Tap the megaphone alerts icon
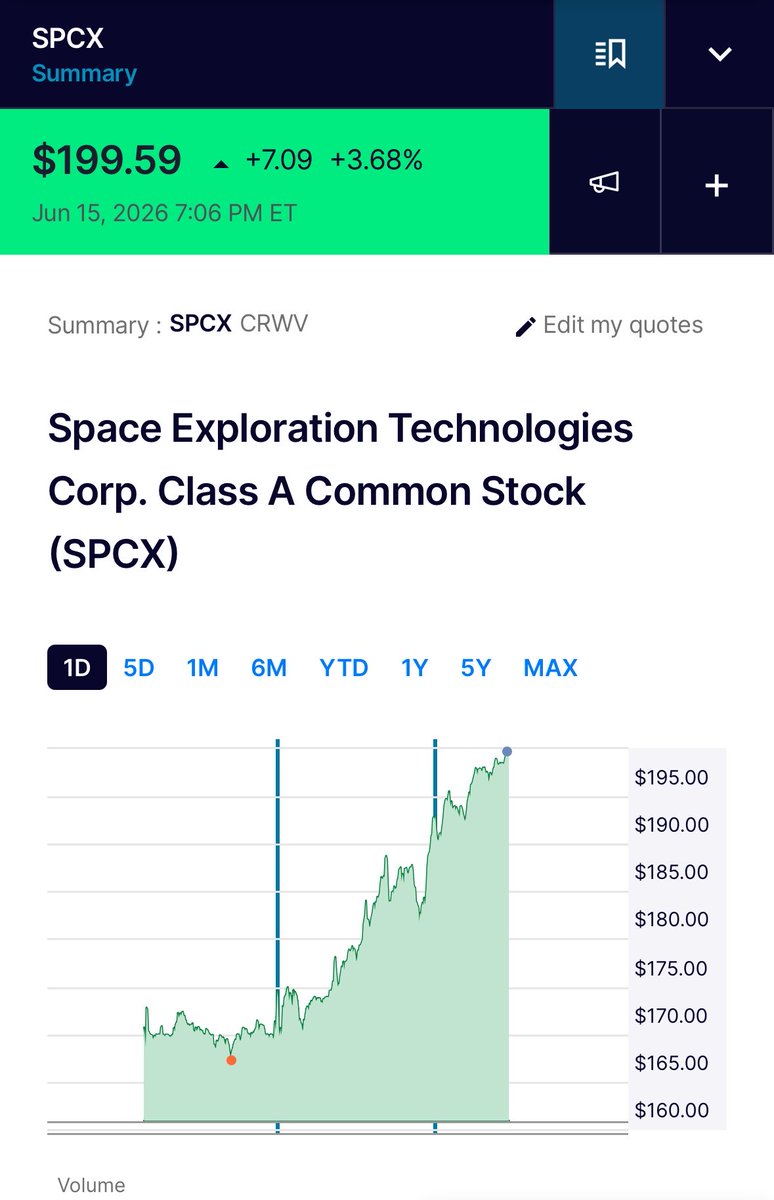 click(x=604, y=182)
